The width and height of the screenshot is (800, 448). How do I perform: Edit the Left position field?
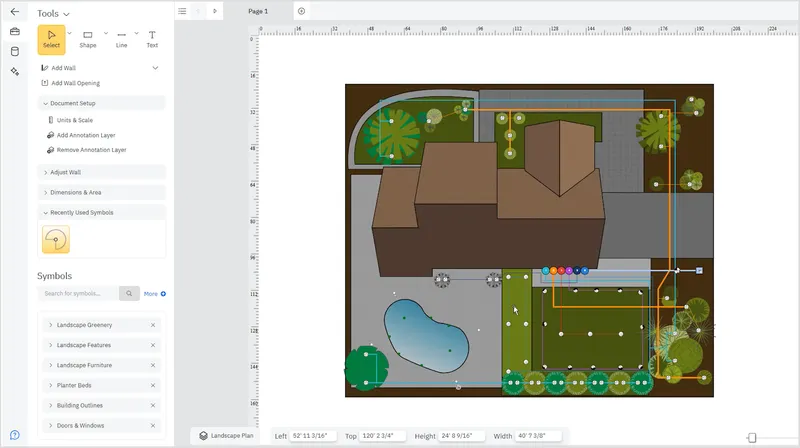(313, 436)
